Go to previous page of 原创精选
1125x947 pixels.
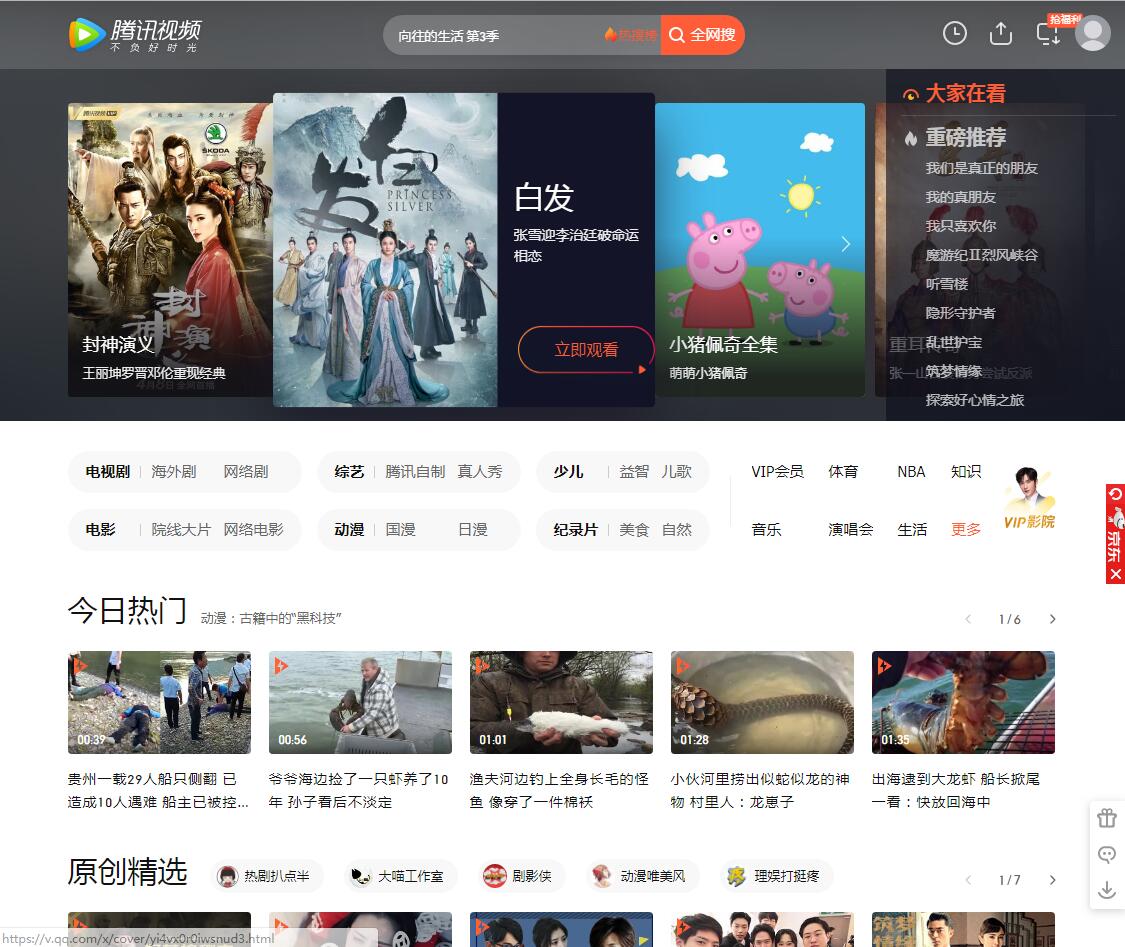968,880
